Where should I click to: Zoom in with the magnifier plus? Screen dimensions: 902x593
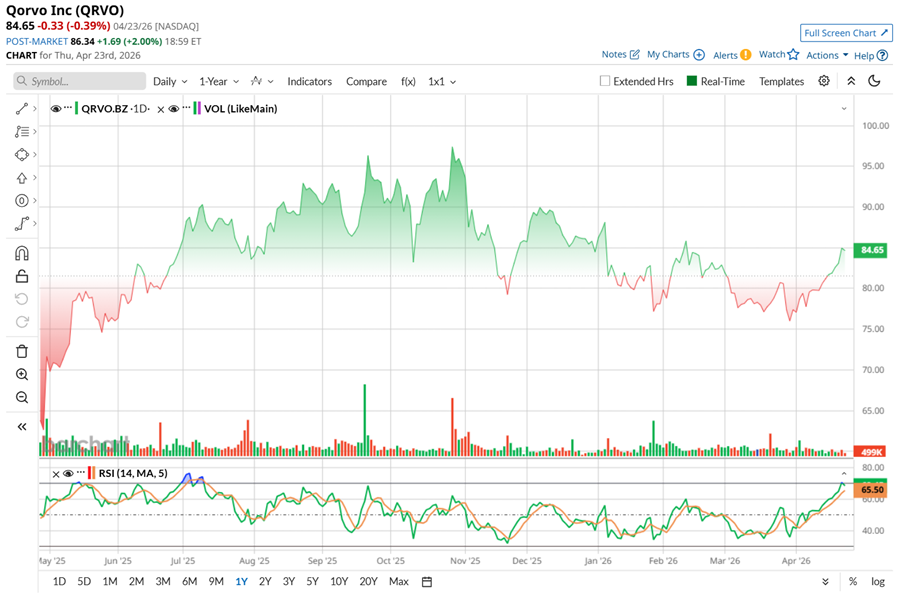tap(22, 374)
